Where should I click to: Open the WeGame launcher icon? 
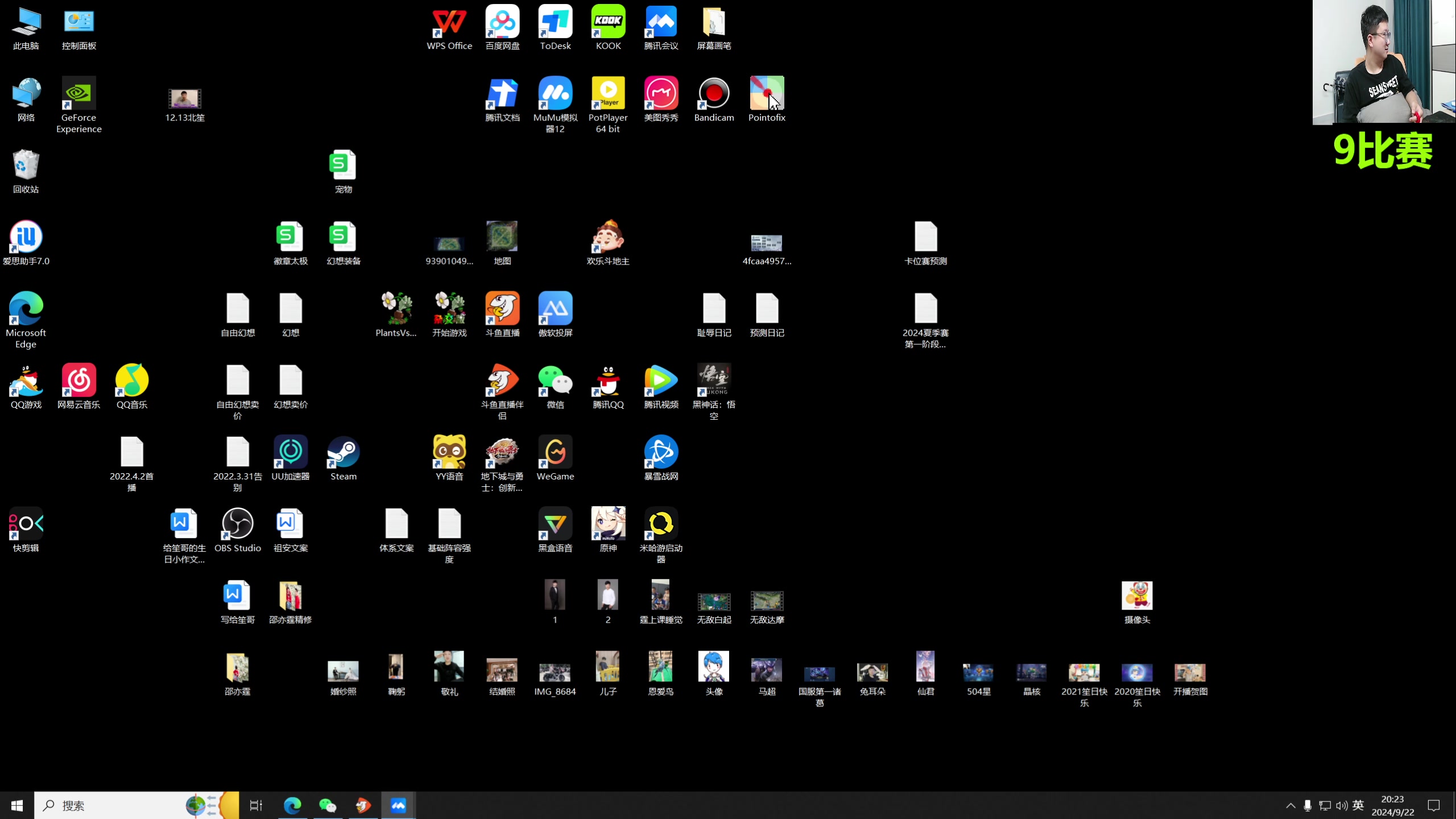pos(555,458)
